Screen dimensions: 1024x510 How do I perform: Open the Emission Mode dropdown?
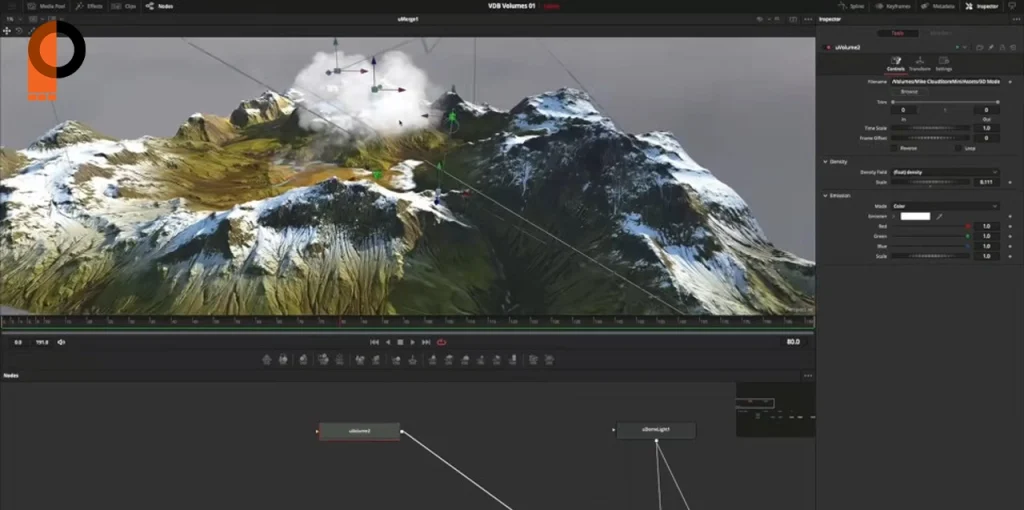pos(944,206)
